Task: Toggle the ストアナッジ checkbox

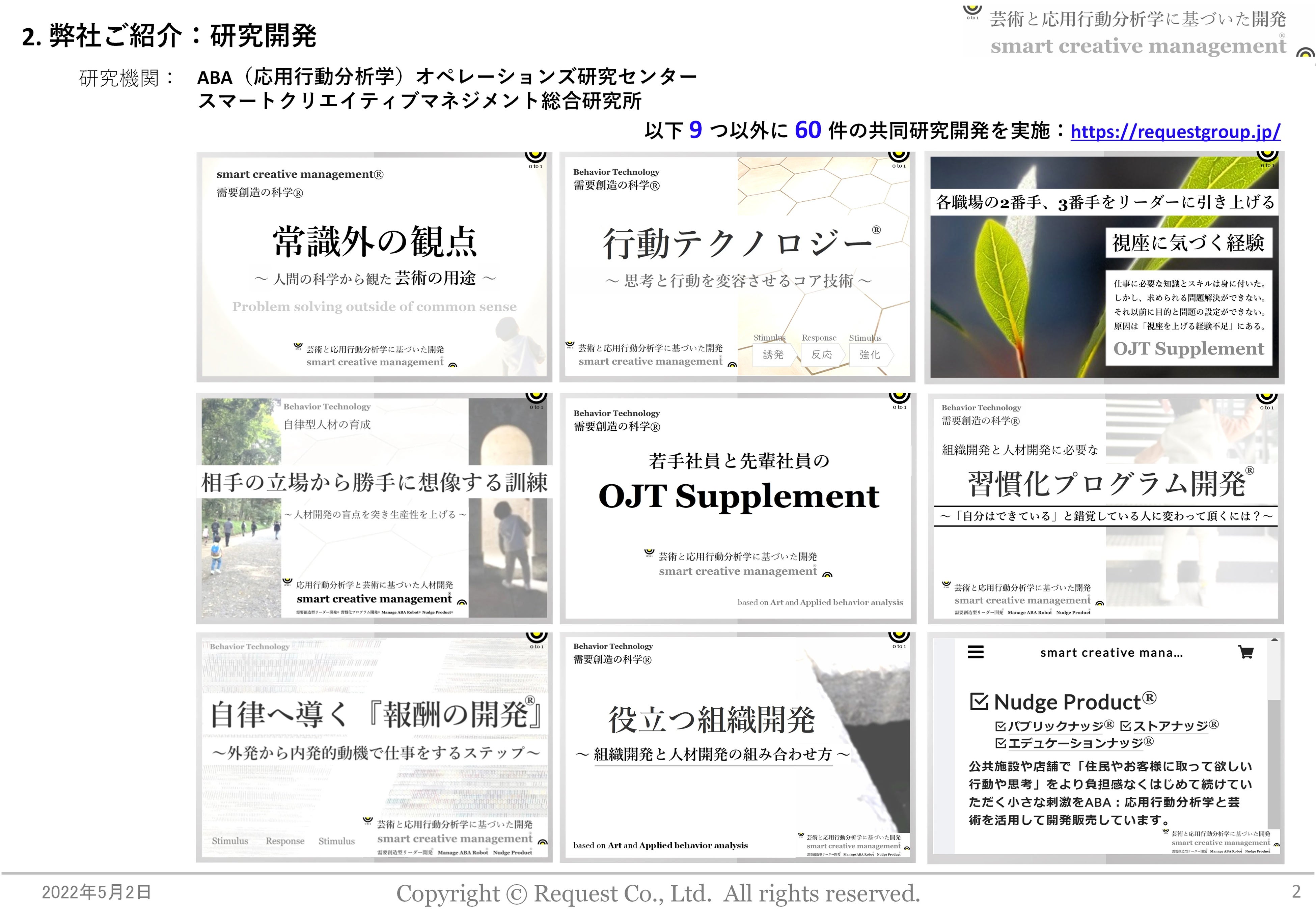Action: click(1125, 726)
